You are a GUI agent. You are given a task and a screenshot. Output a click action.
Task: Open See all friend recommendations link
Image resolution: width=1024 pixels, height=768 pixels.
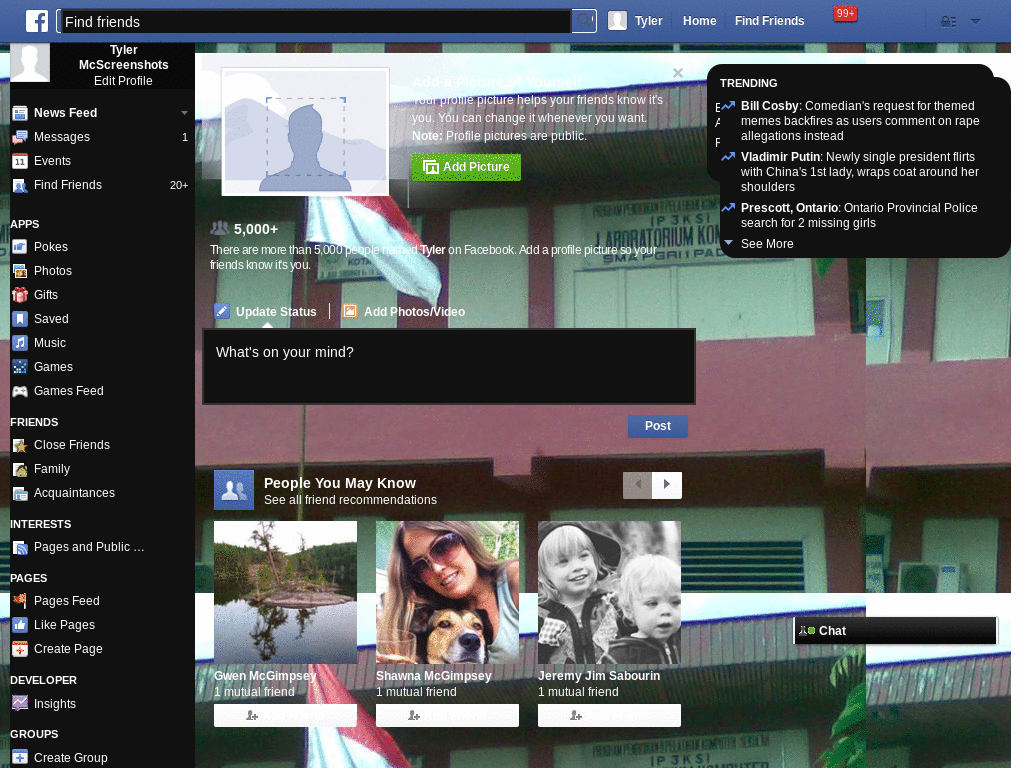click(350, 500)
